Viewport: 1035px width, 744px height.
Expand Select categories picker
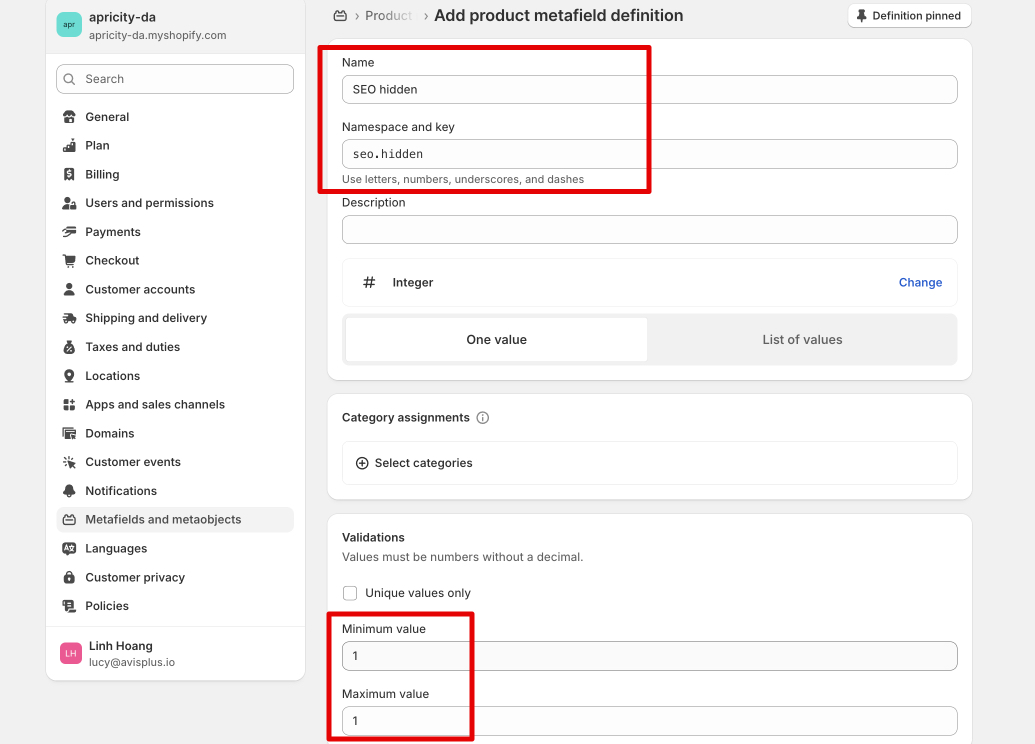pyautogui.click(x=414, y=463)
